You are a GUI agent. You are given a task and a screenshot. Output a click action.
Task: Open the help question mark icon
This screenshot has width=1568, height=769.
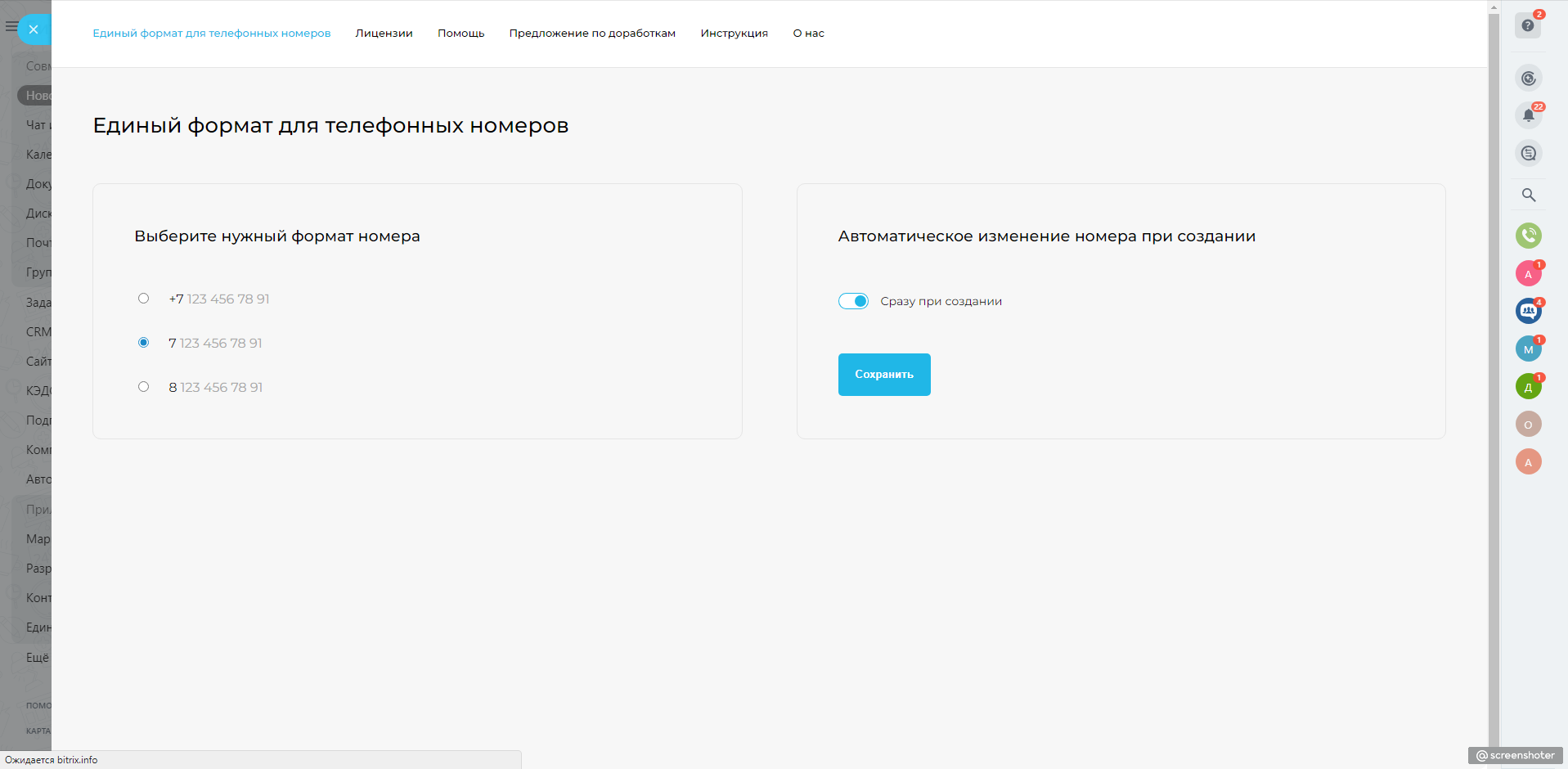(1527, 25)
